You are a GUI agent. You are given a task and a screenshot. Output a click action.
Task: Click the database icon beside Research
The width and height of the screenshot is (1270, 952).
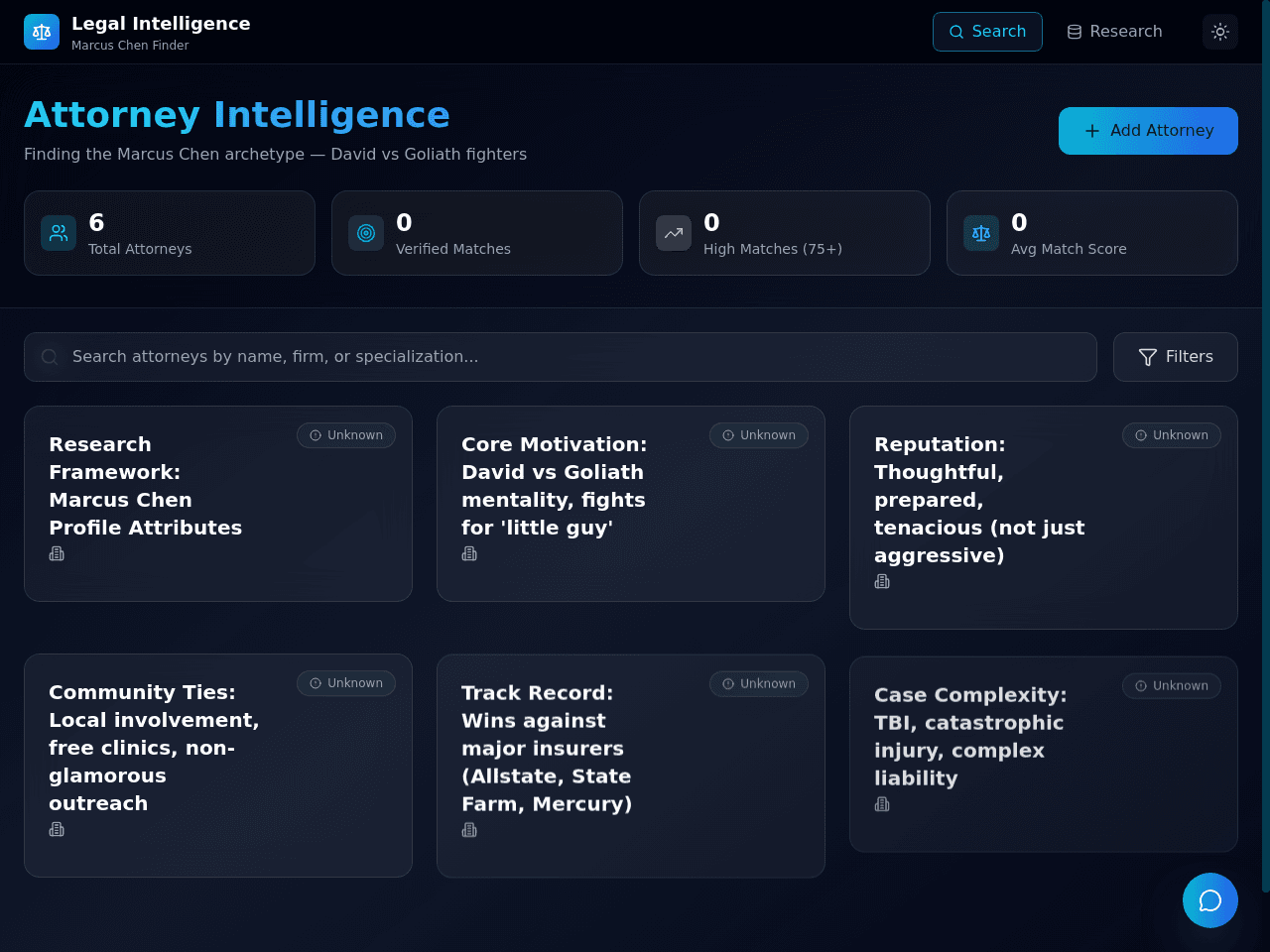1075,32
